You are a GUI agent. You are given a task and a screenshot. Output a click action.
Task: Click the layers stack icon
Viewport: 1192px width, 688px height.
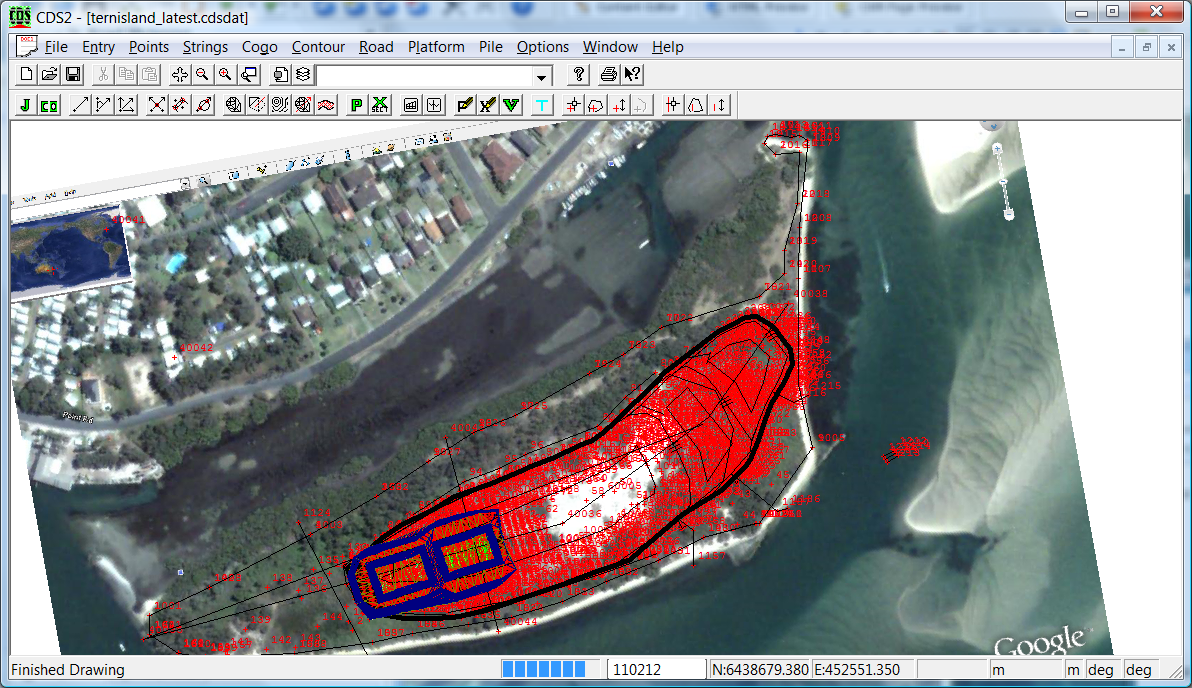click(302, 75)
